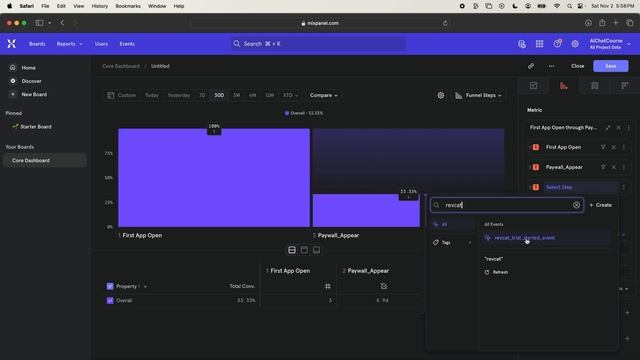
Task: Click the Overall legend color marker
Action: pos(287,113)
